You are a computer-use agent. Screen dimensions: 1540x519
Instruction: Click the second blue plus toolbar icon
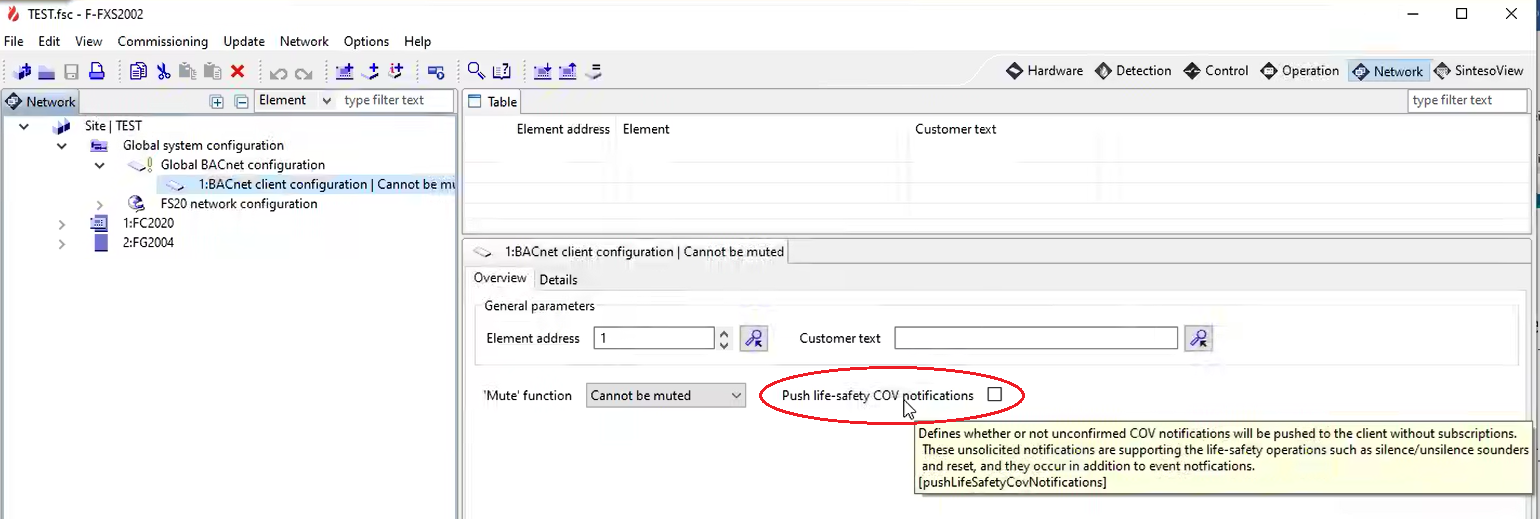tap(370, 71)
